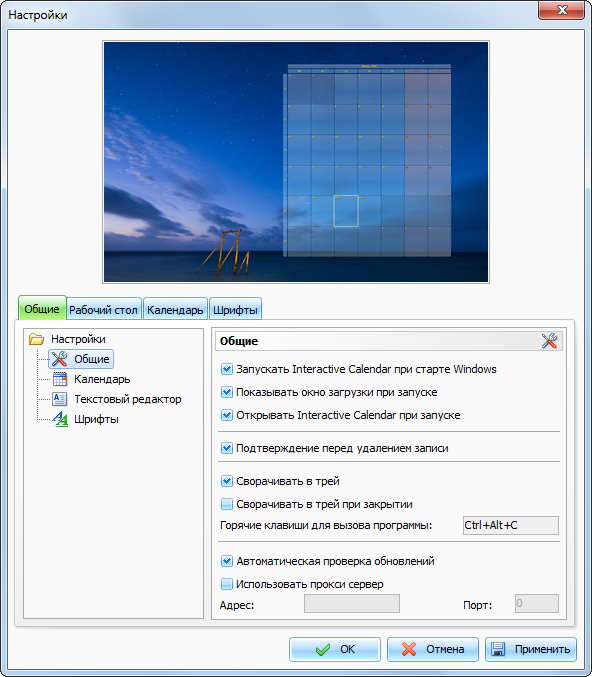The height and width of the screenshot is (677, 592).
Task: Click the Настройки folder icon
Action: point(37,339)
